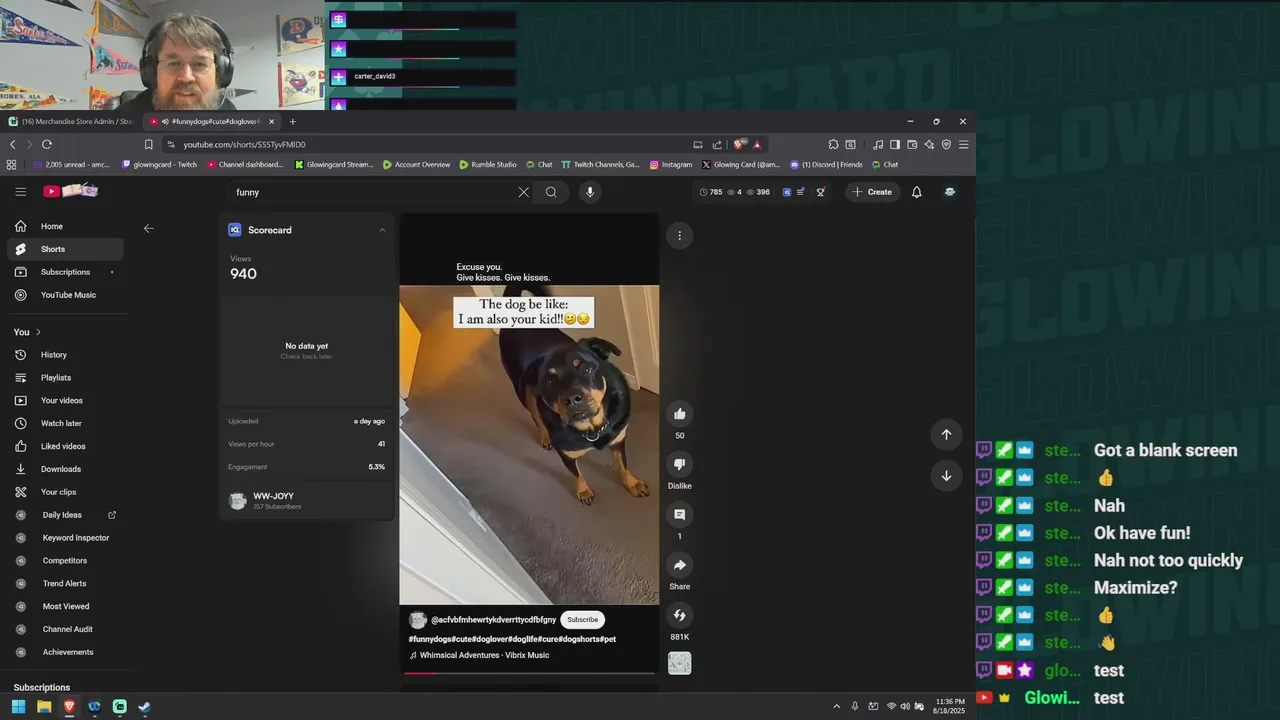Open Brave Wallet icon in toolbar
The height and width of the screenshot is (720, 1280).
click(x=912, y=144)
